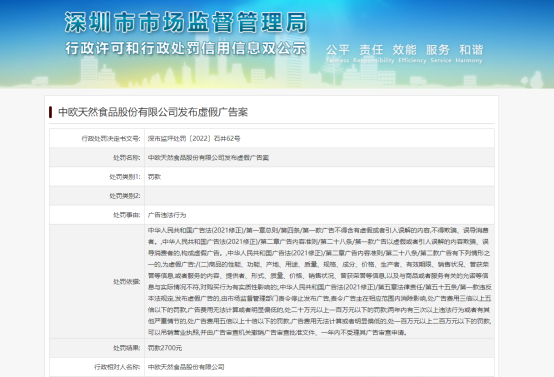Click the 深圳市市场监督管理局 header title
This screenshot has width=554, height=377.
[x=186, y=22]
